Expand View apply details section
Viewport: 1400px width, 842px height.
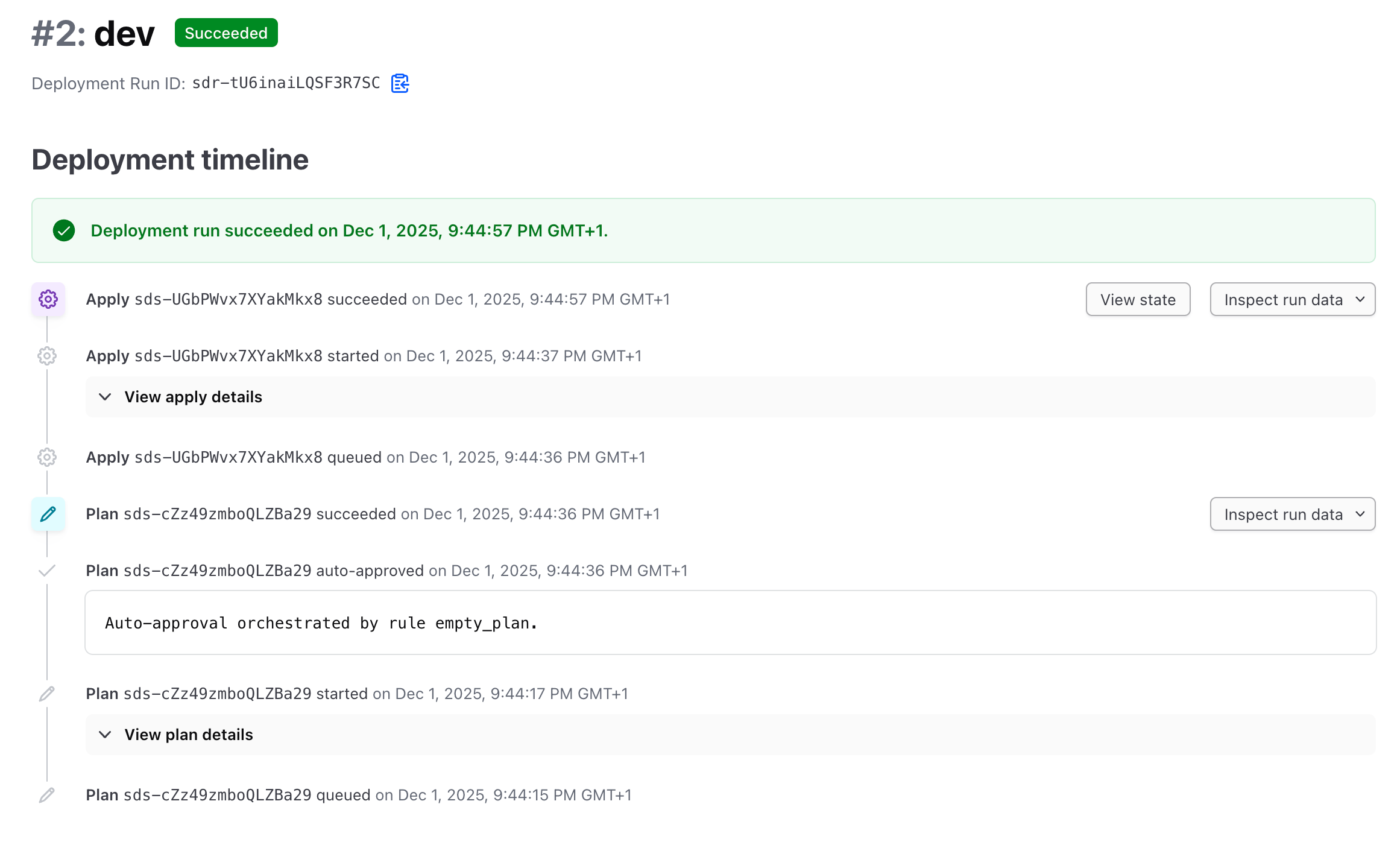193,397
